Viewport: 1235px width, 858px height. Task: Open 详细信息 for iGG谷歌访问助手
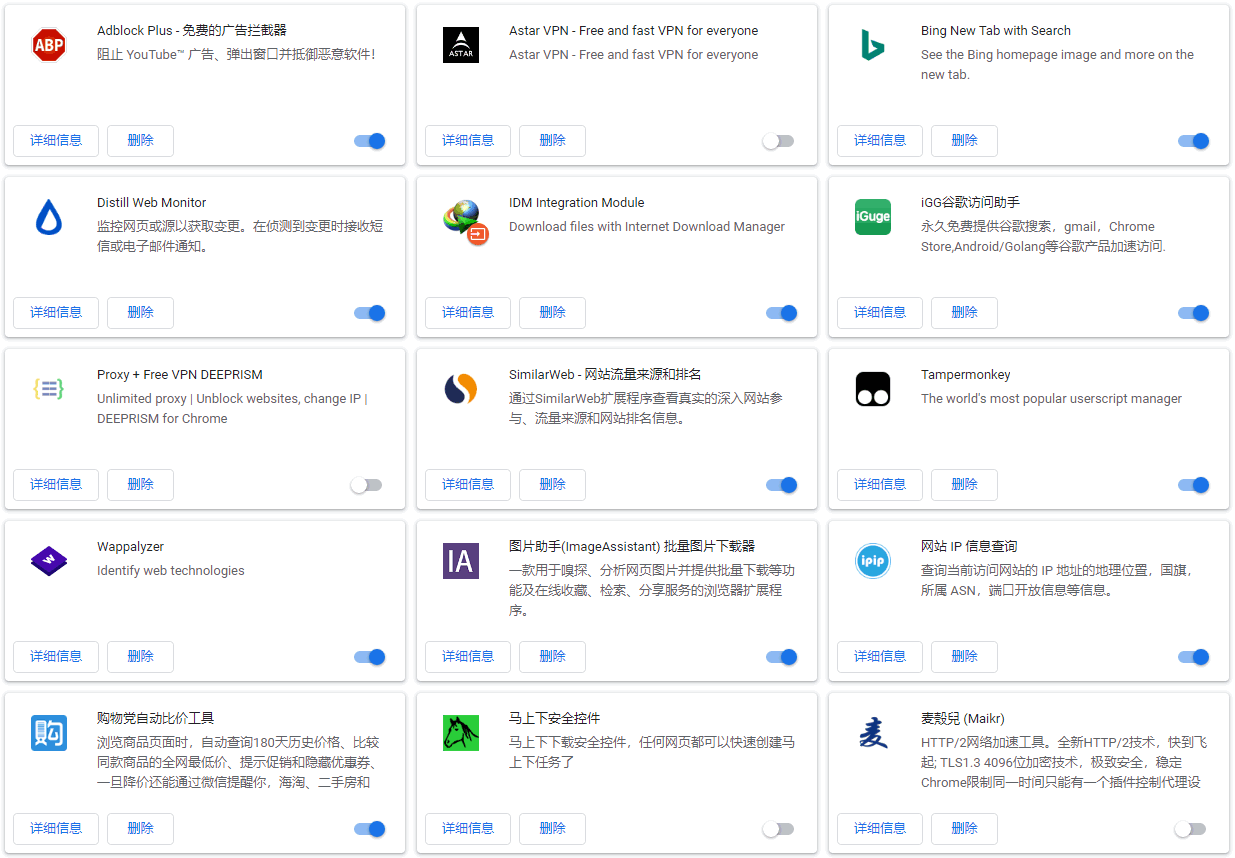(x=880, y=313)
